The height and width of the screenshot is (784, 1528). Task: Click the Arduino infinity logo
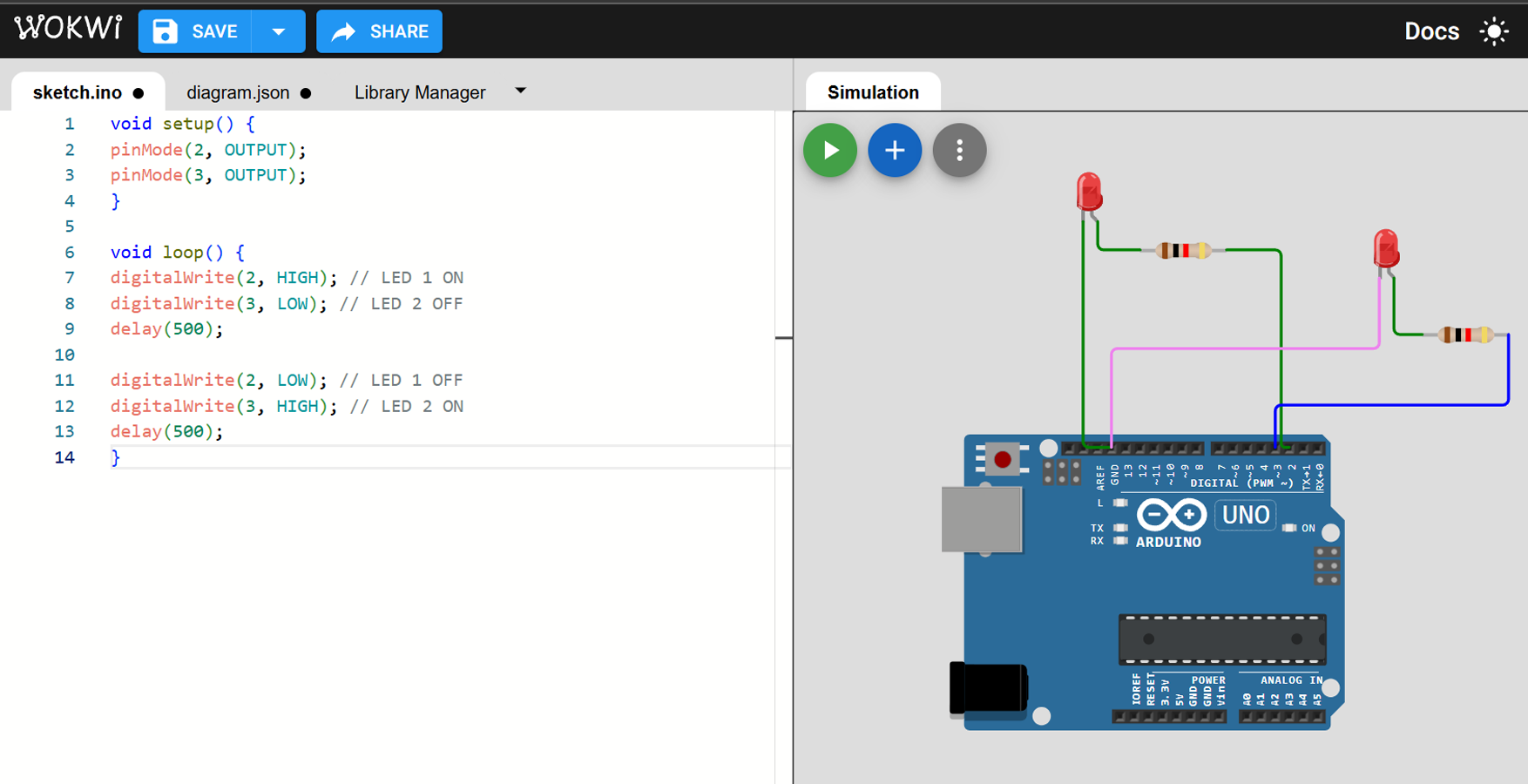click(x=1171, y=515)
